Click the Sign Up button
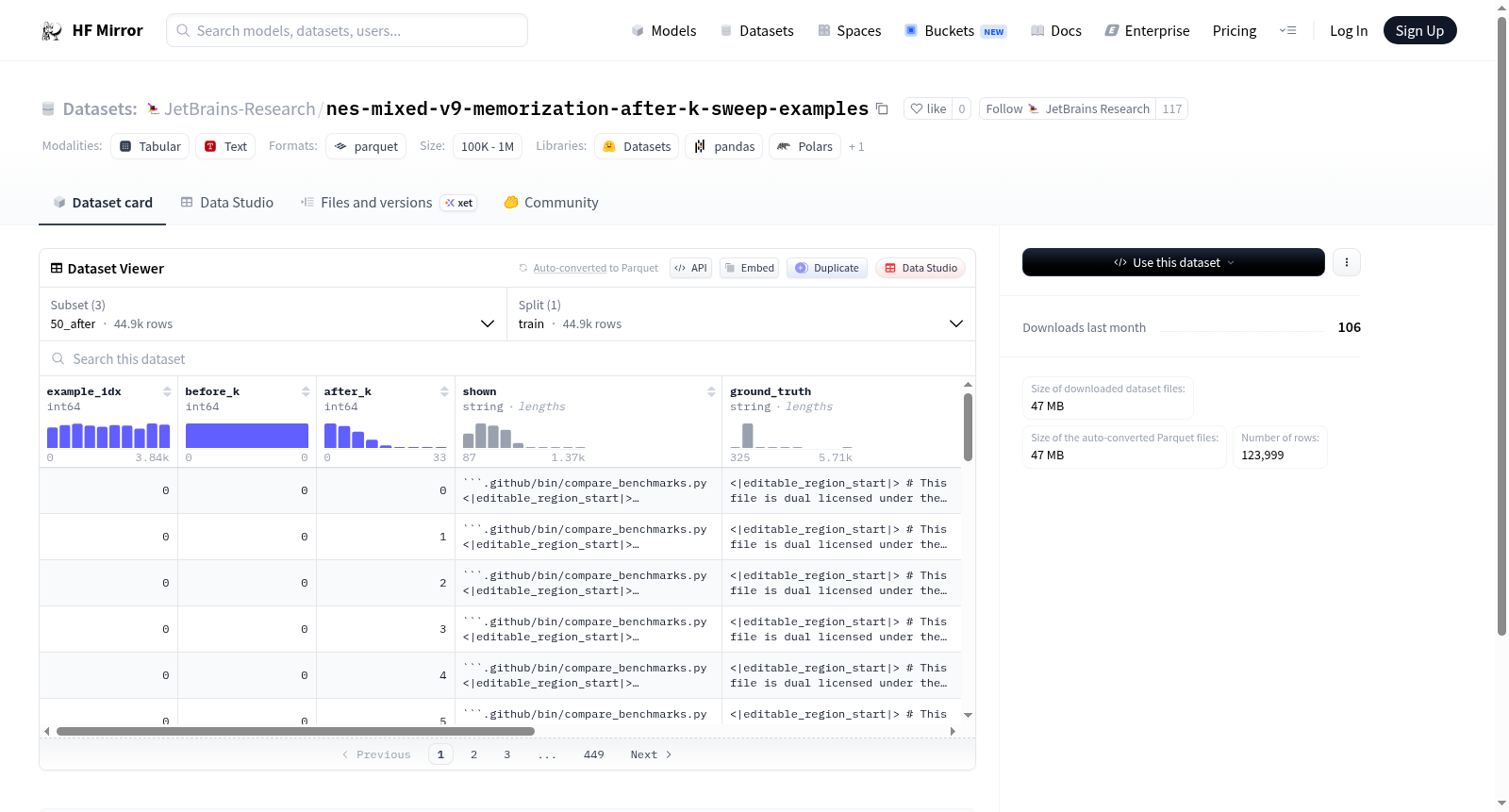The width and height of the screenshot is (1509, 812). (x=1419, y=30)
